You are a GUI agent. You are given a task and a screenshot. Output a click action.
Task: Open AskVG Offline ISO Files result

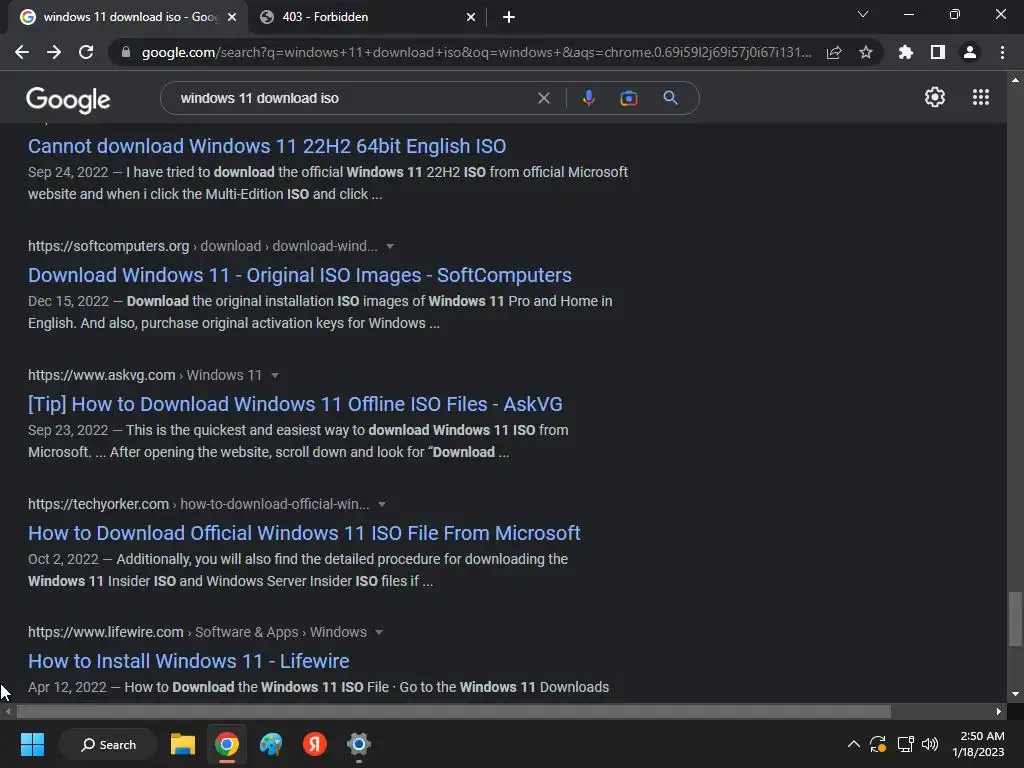click(x=295, y=404)
